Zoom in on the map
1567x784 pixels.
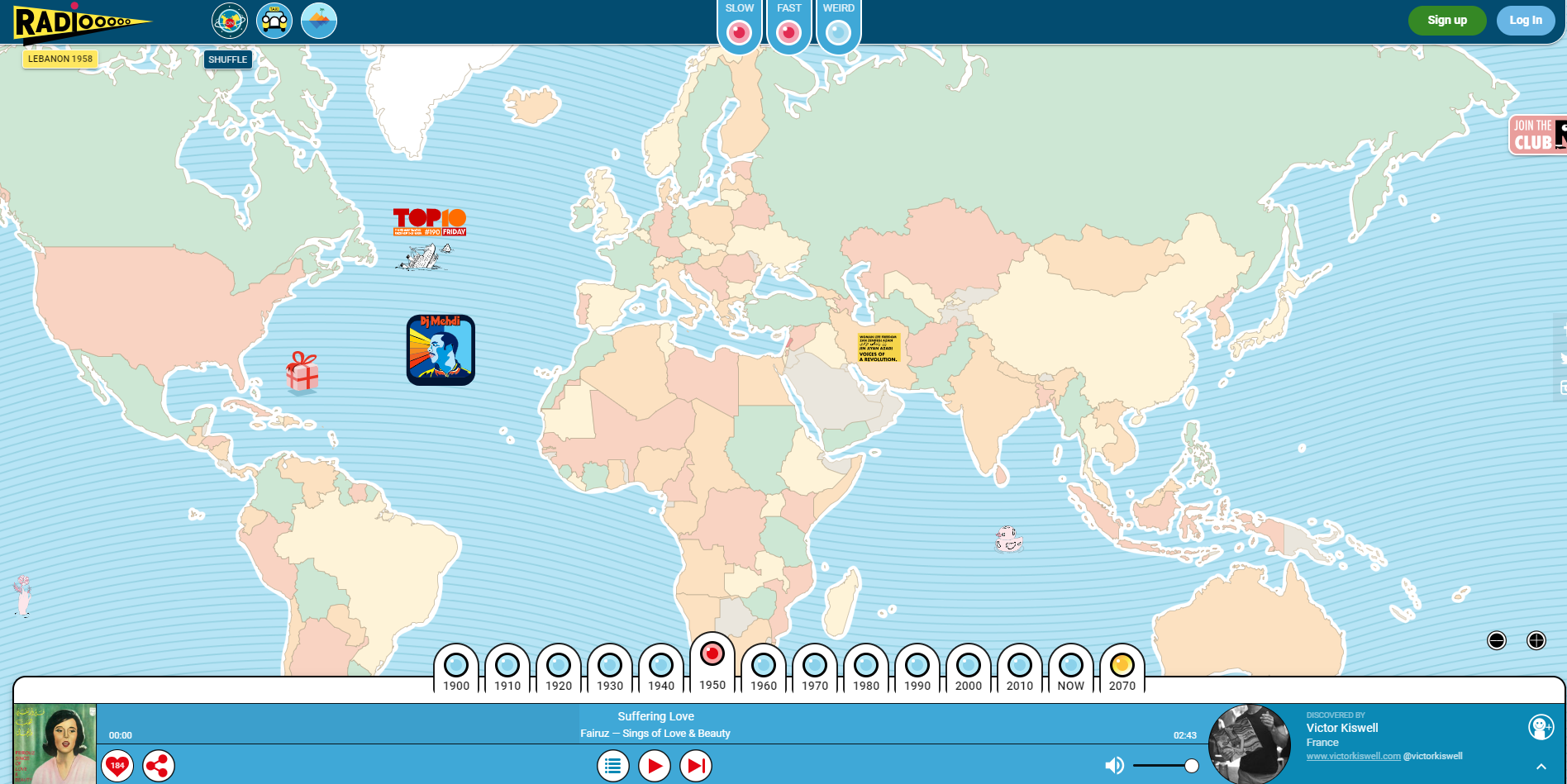(x=1536, y=640)
